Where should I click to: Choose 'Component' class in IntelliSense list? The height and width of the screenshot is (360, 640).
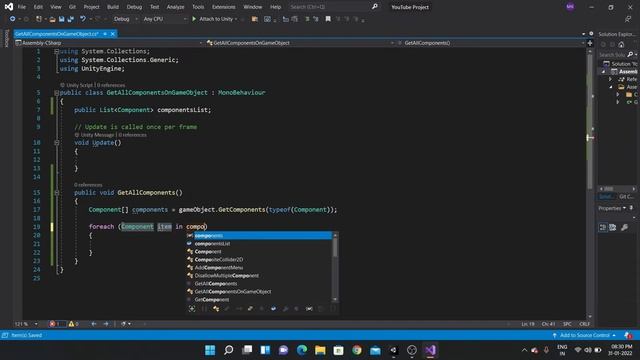[x=259, y=251]
